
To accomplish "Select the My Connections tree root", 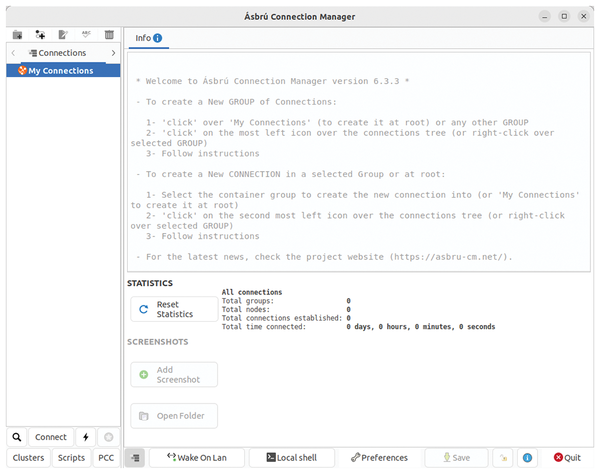I will pyautogui.click(x=63, y=71).
